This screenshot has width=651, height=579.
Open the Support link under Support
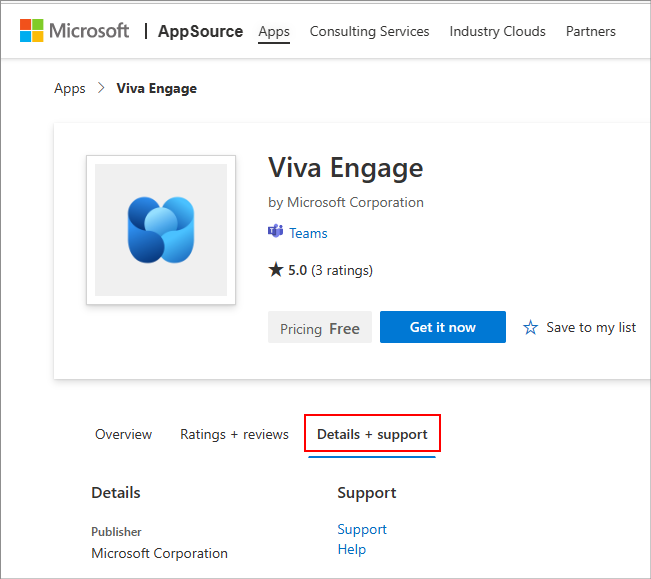pos(362,529)
